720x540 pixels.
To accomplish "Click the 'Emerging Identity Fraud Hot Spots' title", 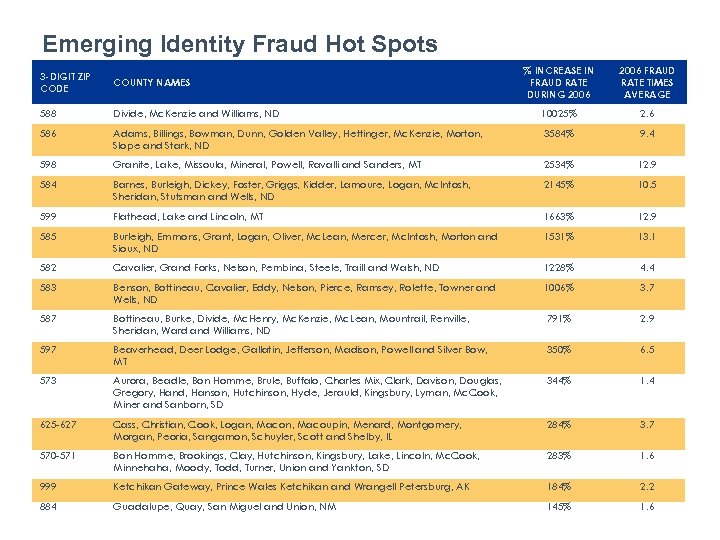I will tap(239, 44).
